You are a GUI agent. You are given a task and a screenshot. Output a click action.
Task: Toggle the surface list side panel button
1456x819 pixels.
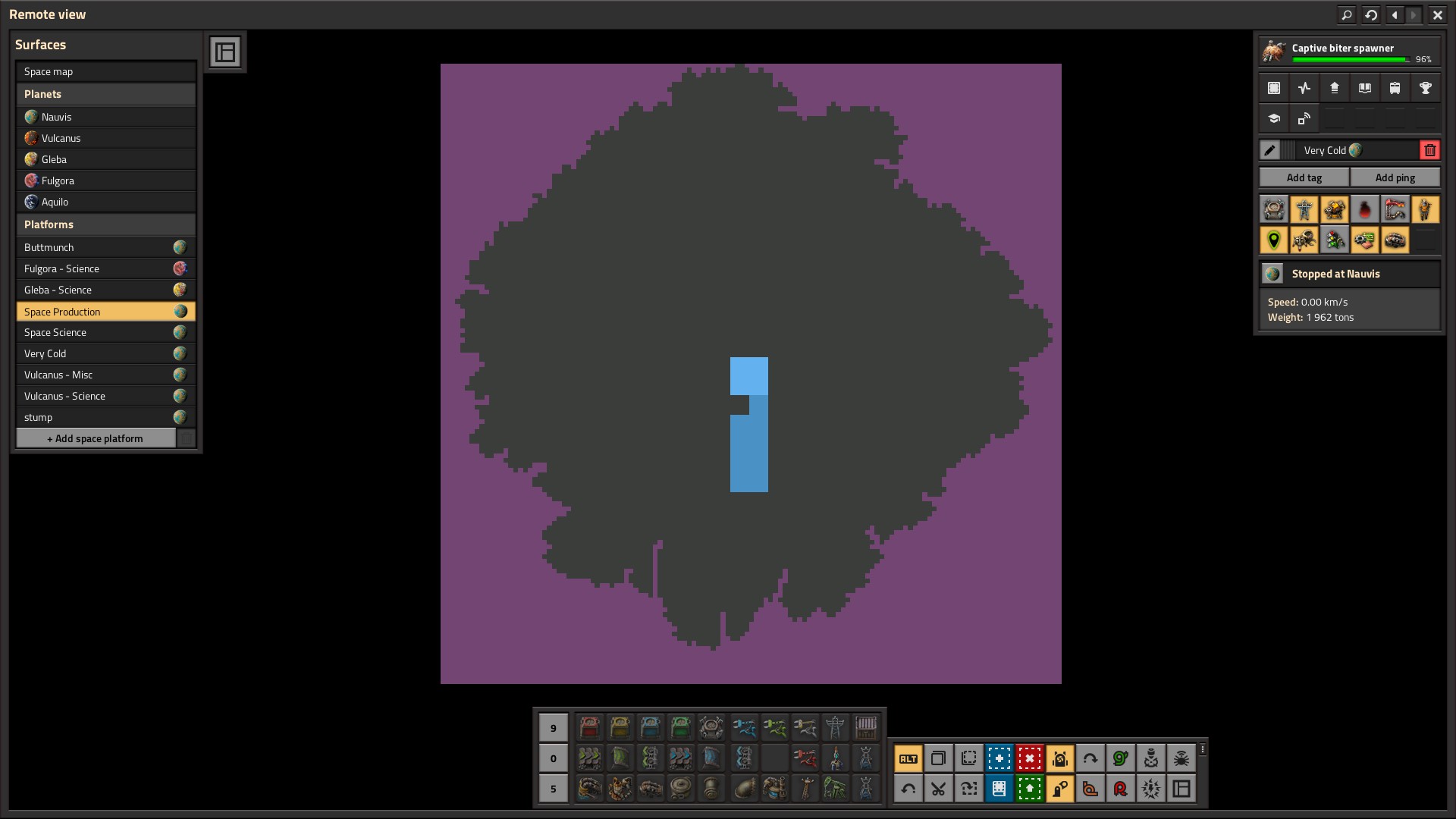point(225,52)
